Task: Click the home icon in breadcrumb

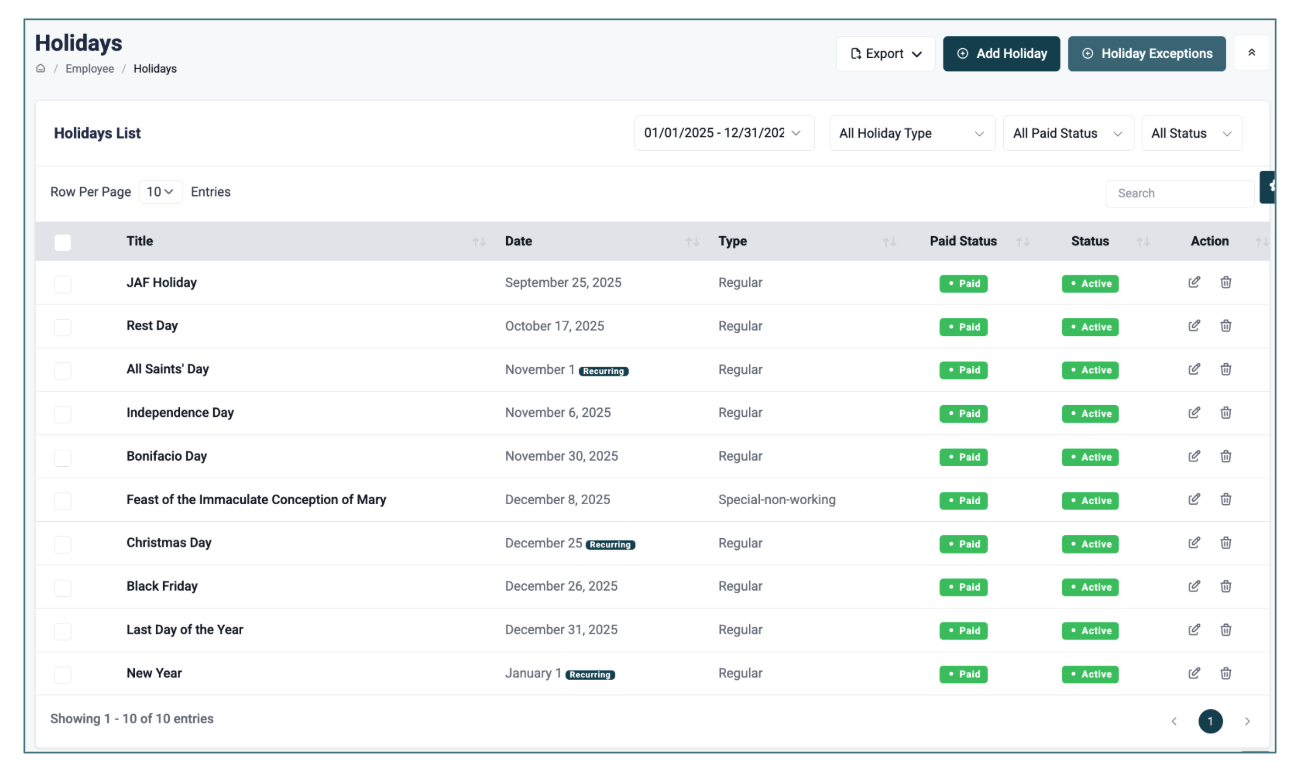Action: click(41, 69)
